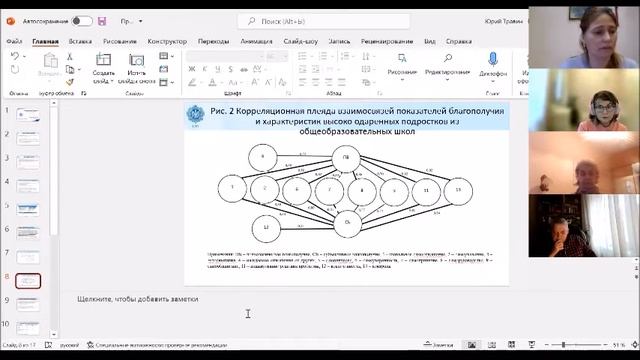Open the slide Layout dropdown
The height and width of the screenshot is (360, 640).
(x=167, y=56)
